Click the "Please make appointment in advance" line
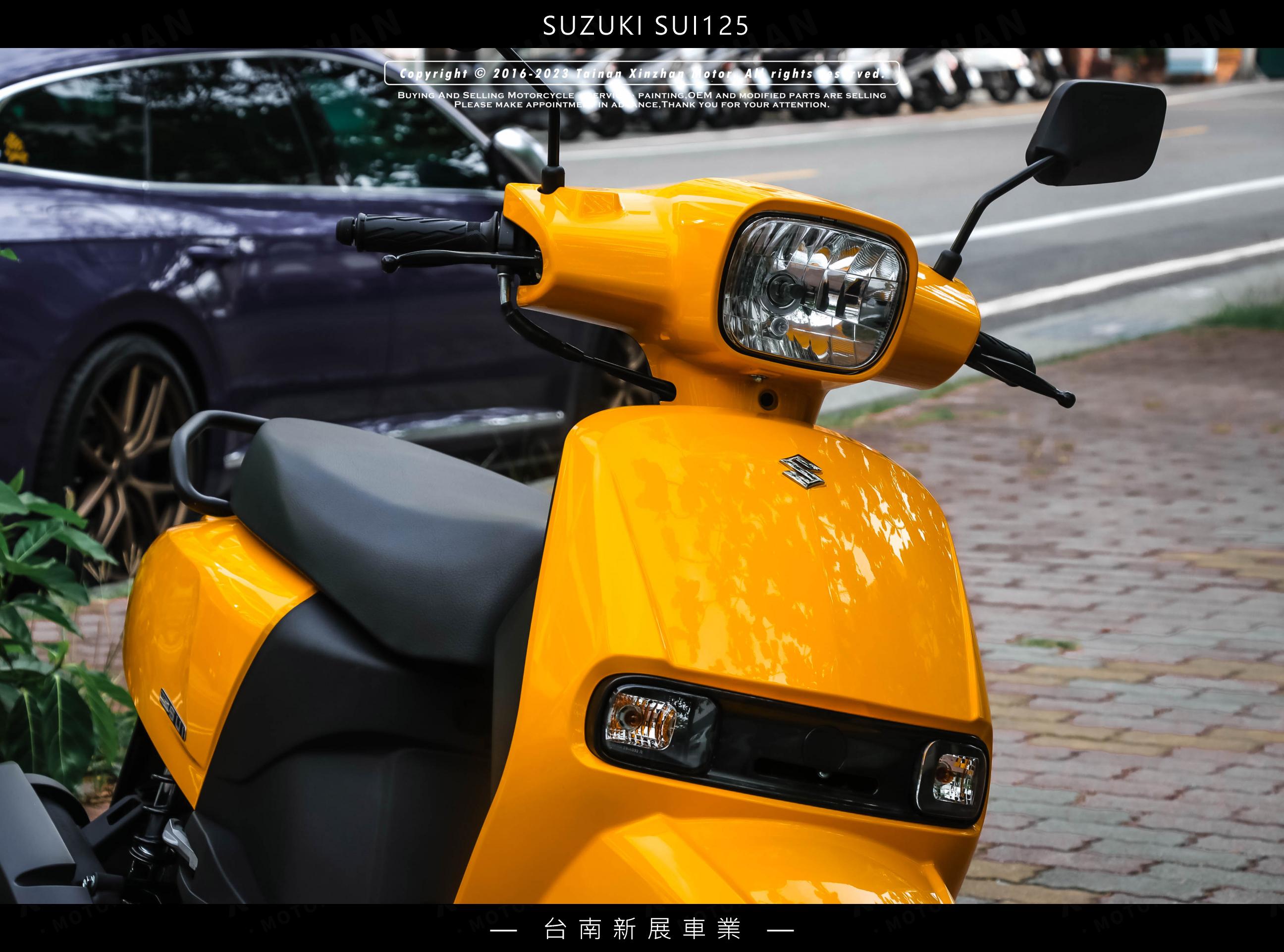This screenshot has width=1284, height=952. pyautogui.click(x=642, y=105)
